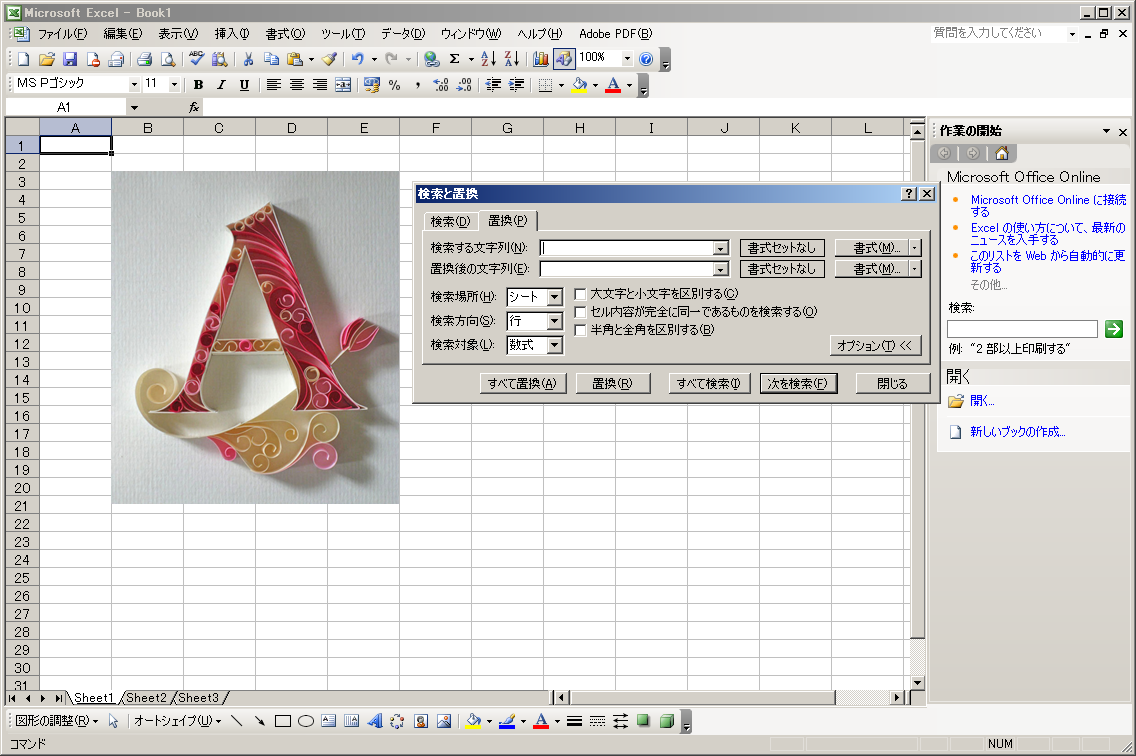Image resolution: width=1136 pixels, height=756 pixels.
Task: Insert WordArt from the drawing toolbar
Action: (375, 721)
